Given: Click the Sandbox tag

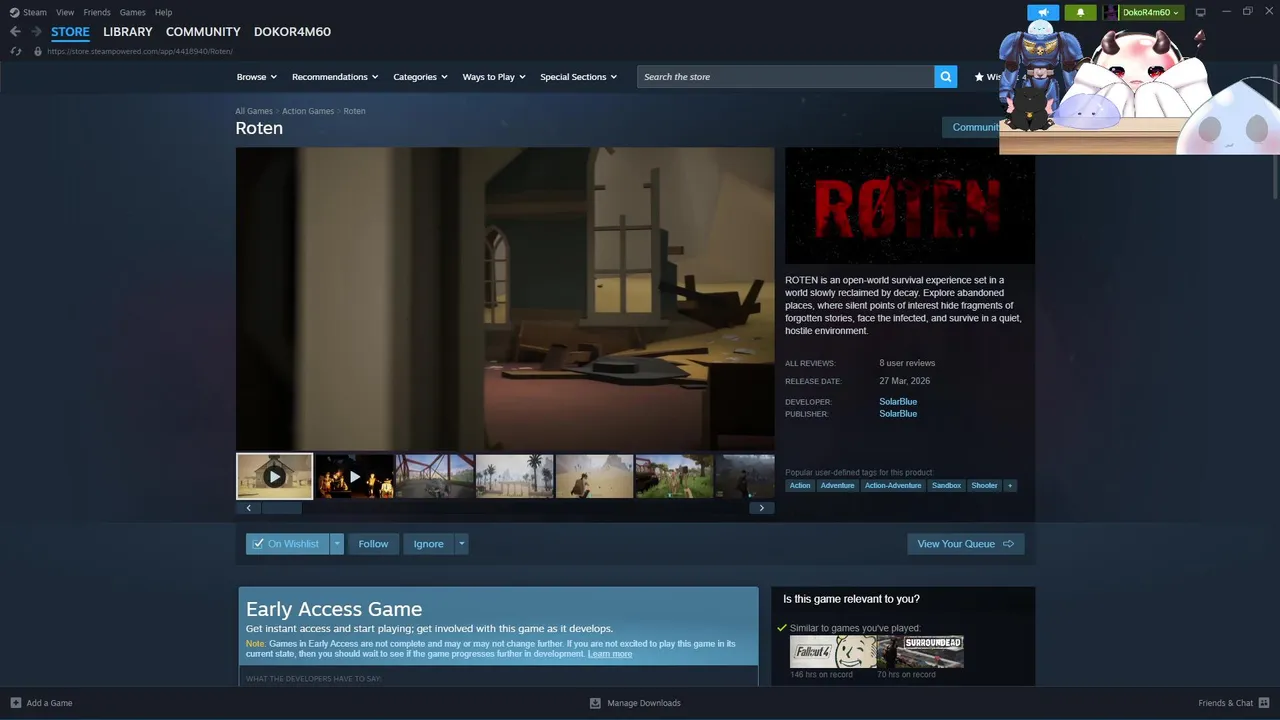Looking at the screenshot, I should coord(946,486).
